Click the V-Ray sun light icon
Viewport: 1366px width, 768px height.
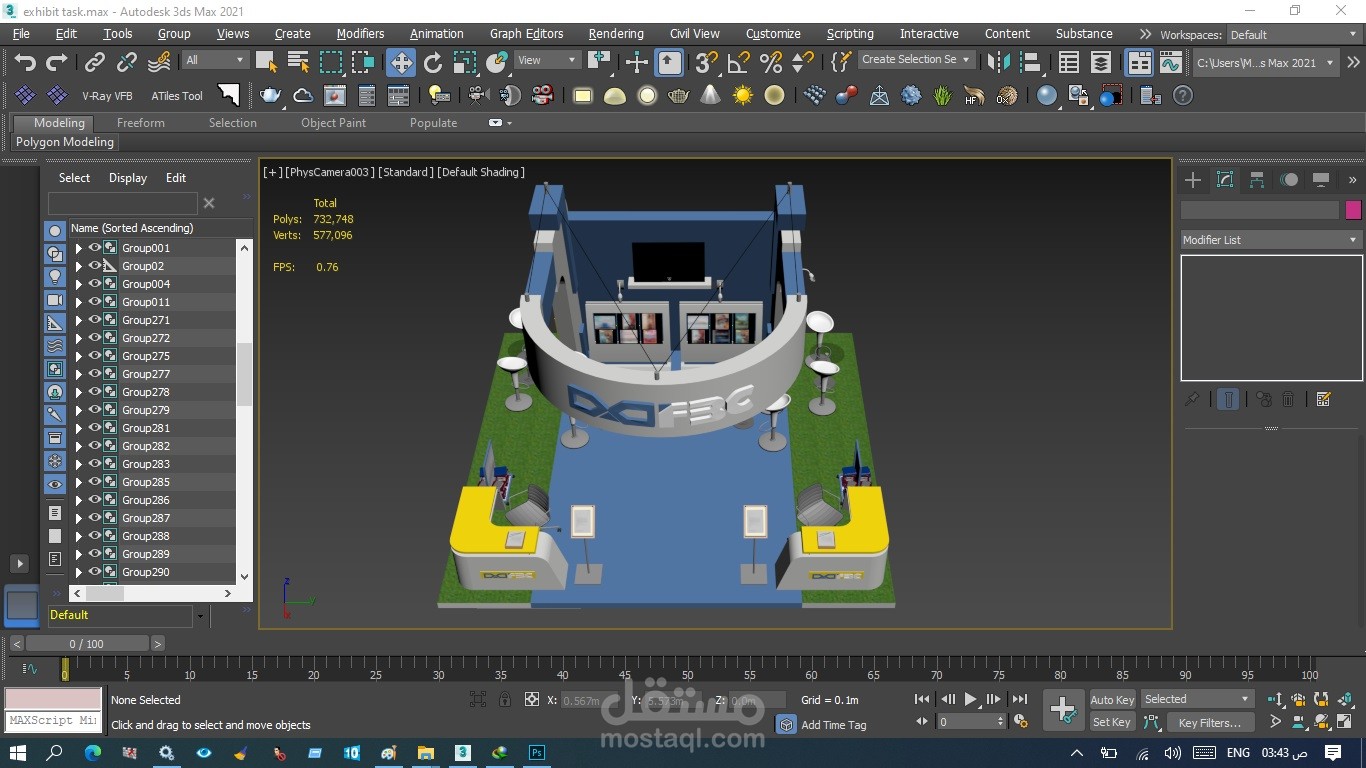tap(742, 96)
